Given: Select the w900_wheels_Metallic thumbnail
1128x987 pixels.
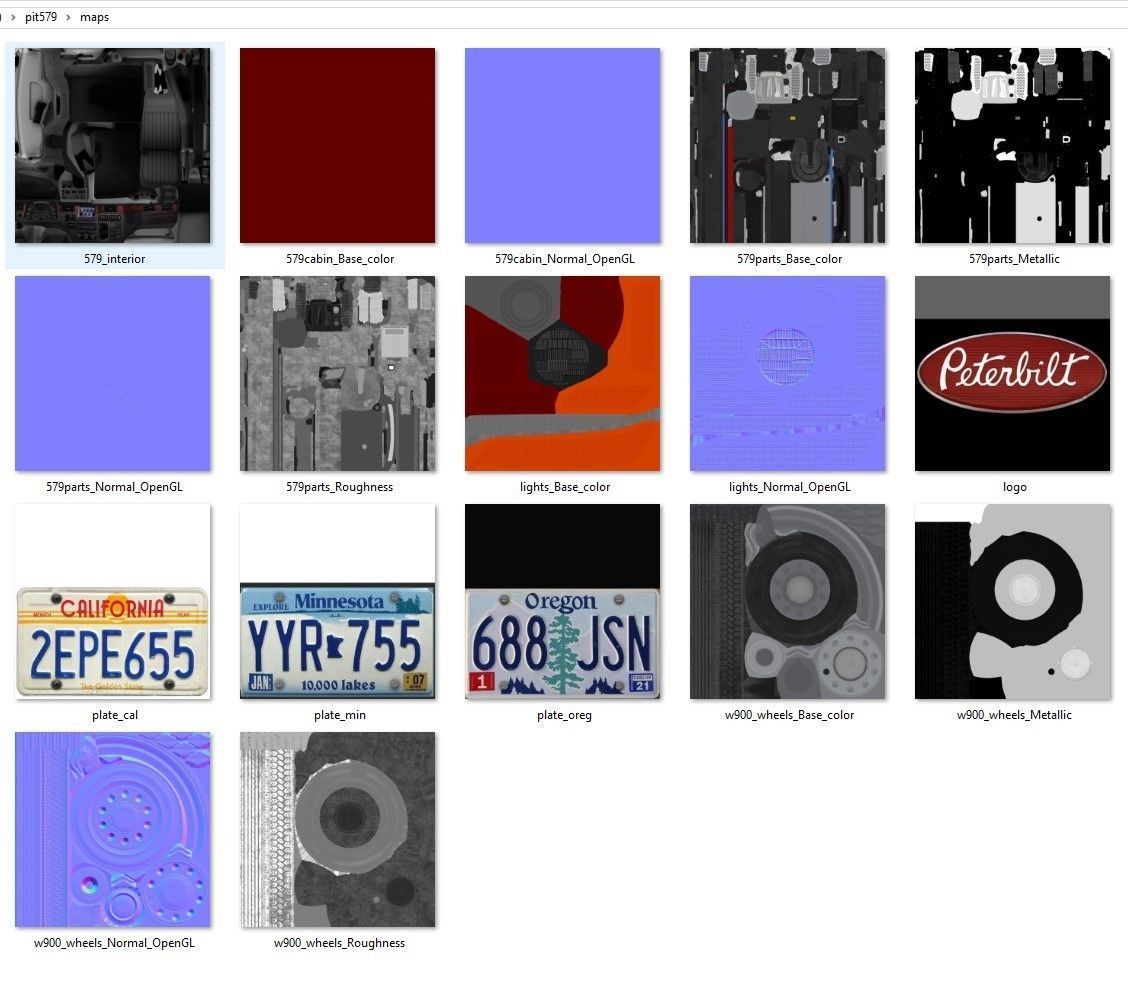Looking at the screenshot, I should click(1012, 601).
